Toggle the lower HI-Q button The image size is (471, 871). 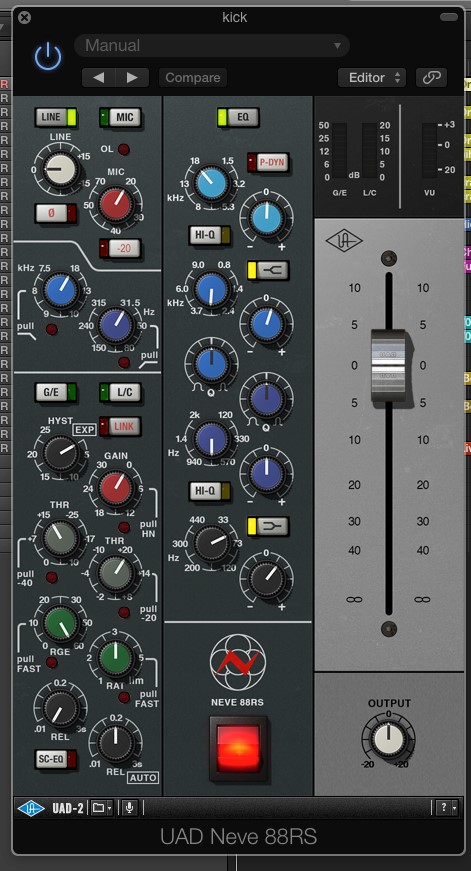210,491
